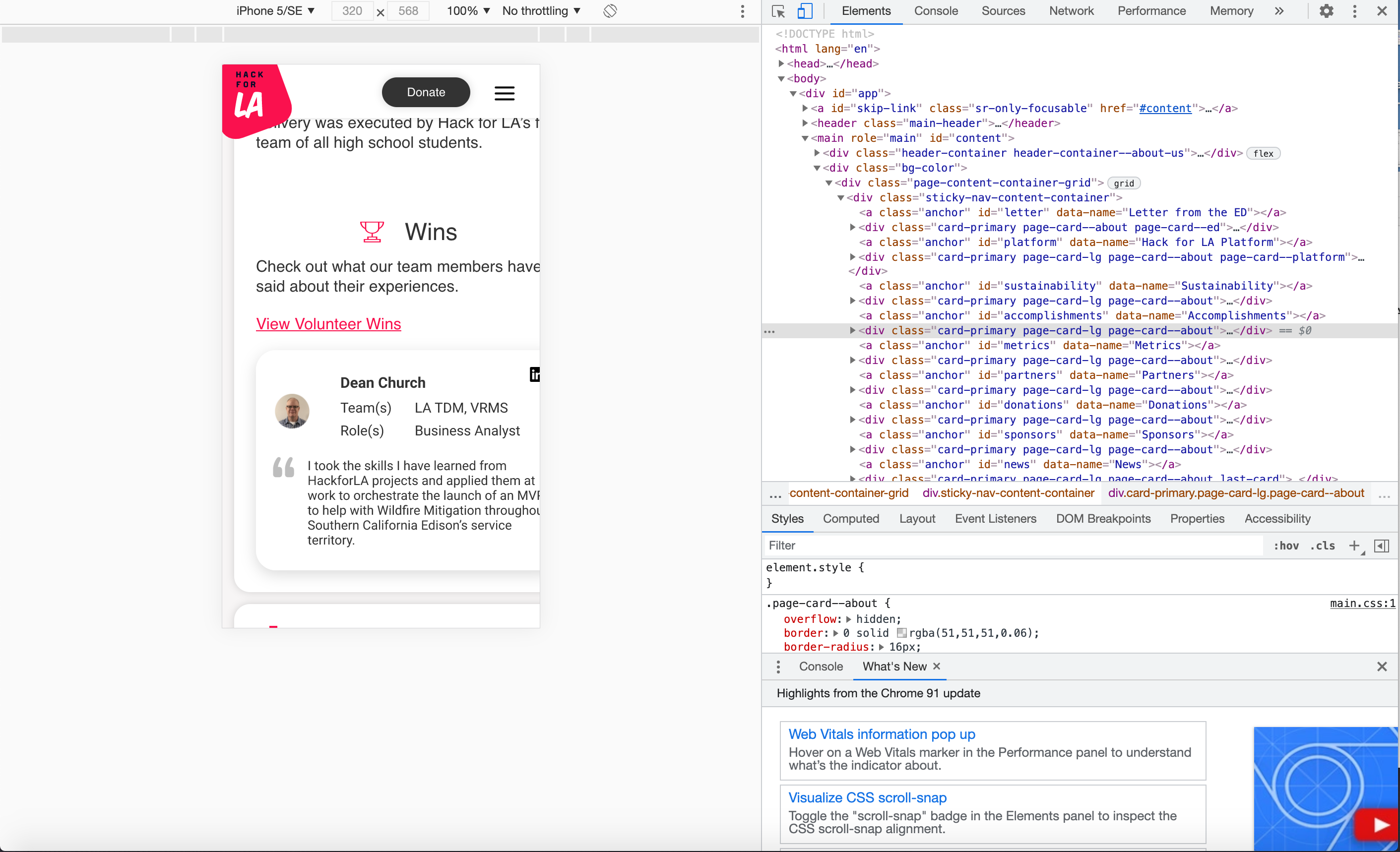Screen dimensions: 1400x852
Task: Switch to the Network tab
Action: [1071, 11]
